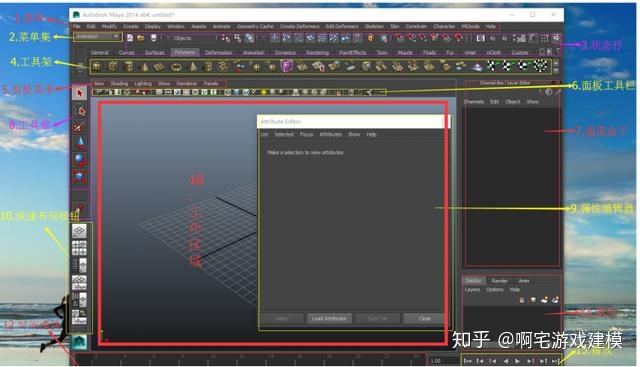Viewport: 640px width, 367px height.
Task: Click the Save Scene icon
Action: pyautogui.click(x=153, y=38)
